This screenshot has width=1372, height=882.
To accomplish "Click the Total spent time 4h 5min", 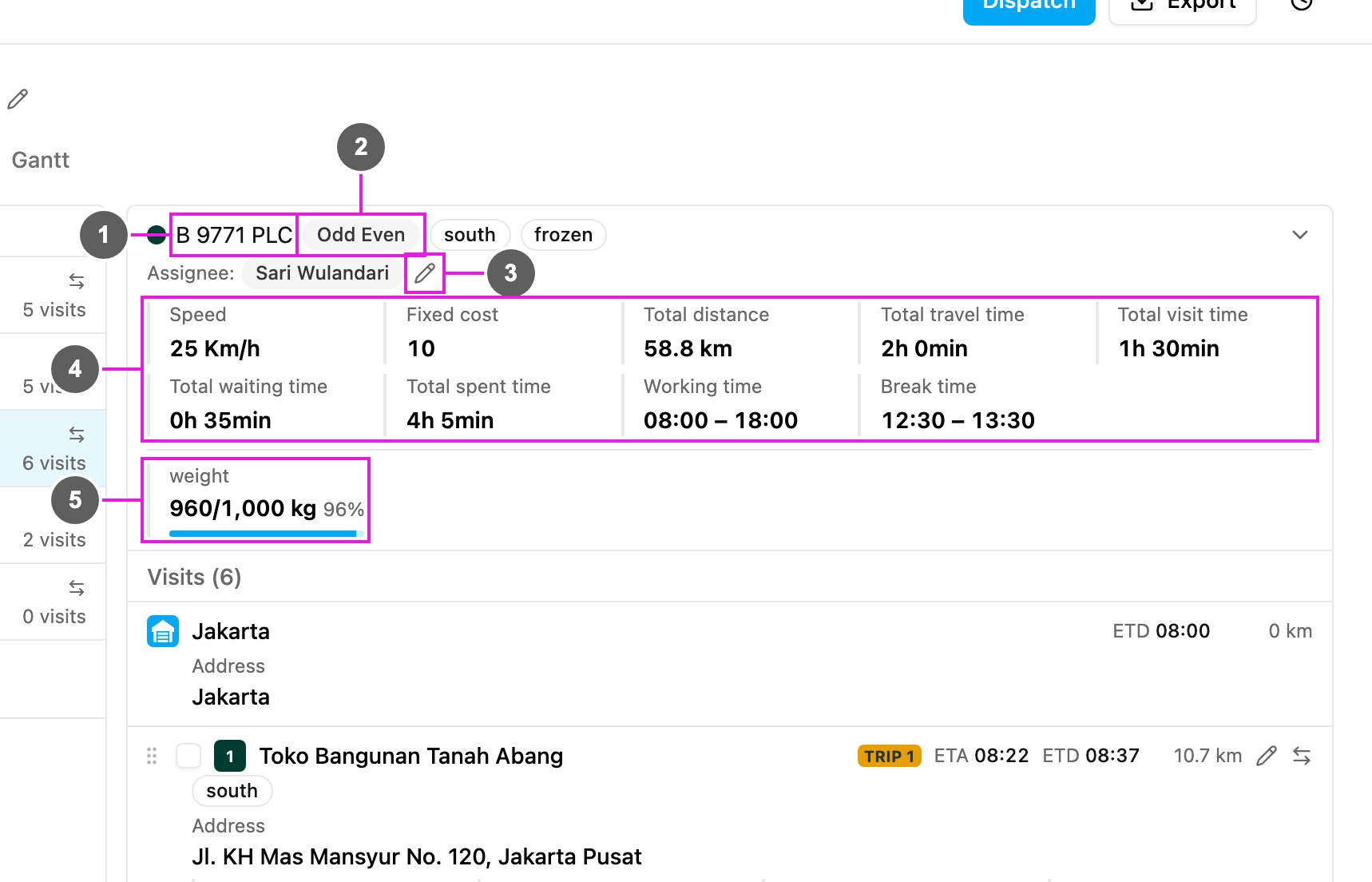I will coord(450,420).
